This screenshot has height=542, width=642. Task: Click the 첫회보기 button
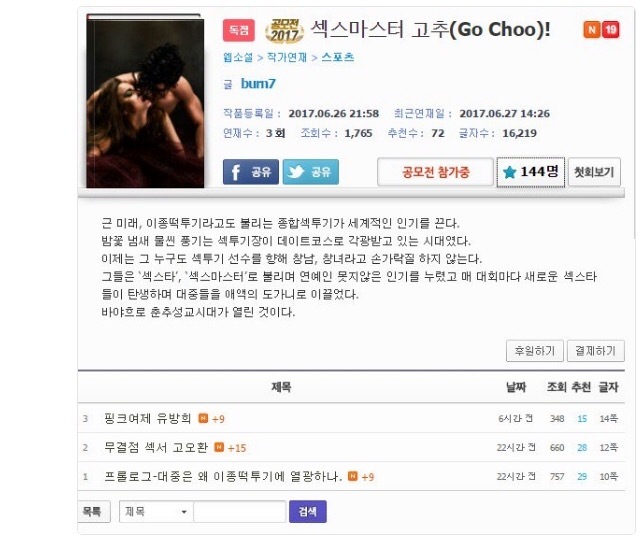[594, 172]
